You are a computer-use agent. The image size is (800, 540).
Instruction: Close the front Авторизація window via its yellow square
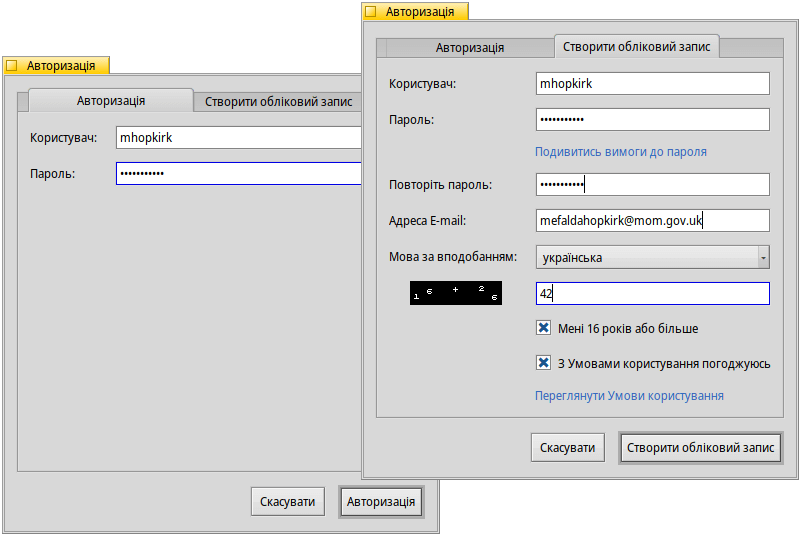pos(371,12)
